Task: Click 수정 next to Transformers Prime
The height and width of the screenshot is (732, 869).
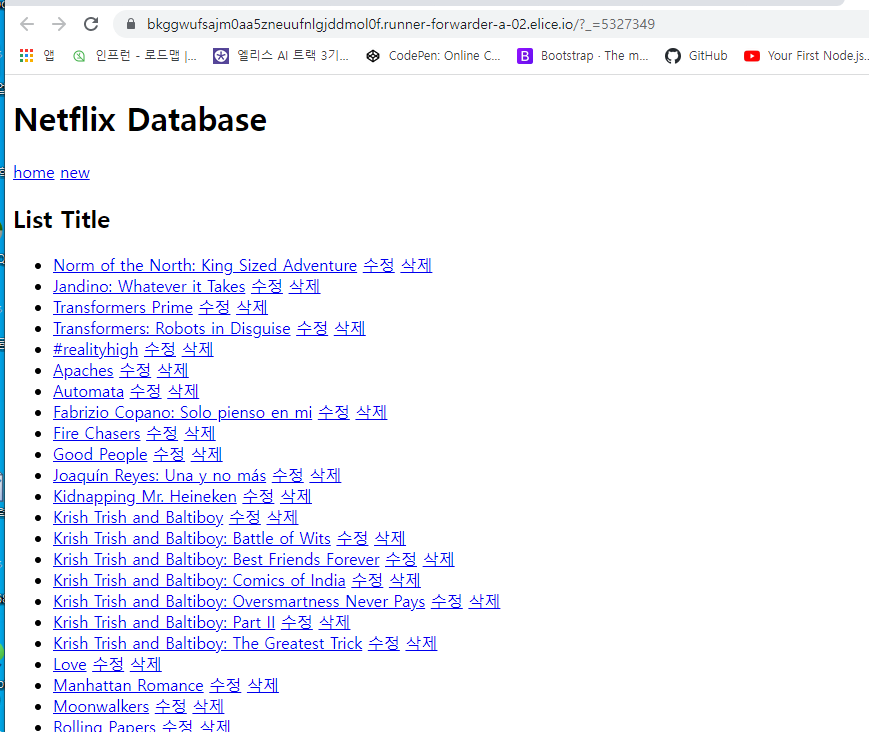Action: [x=214, y=308]
